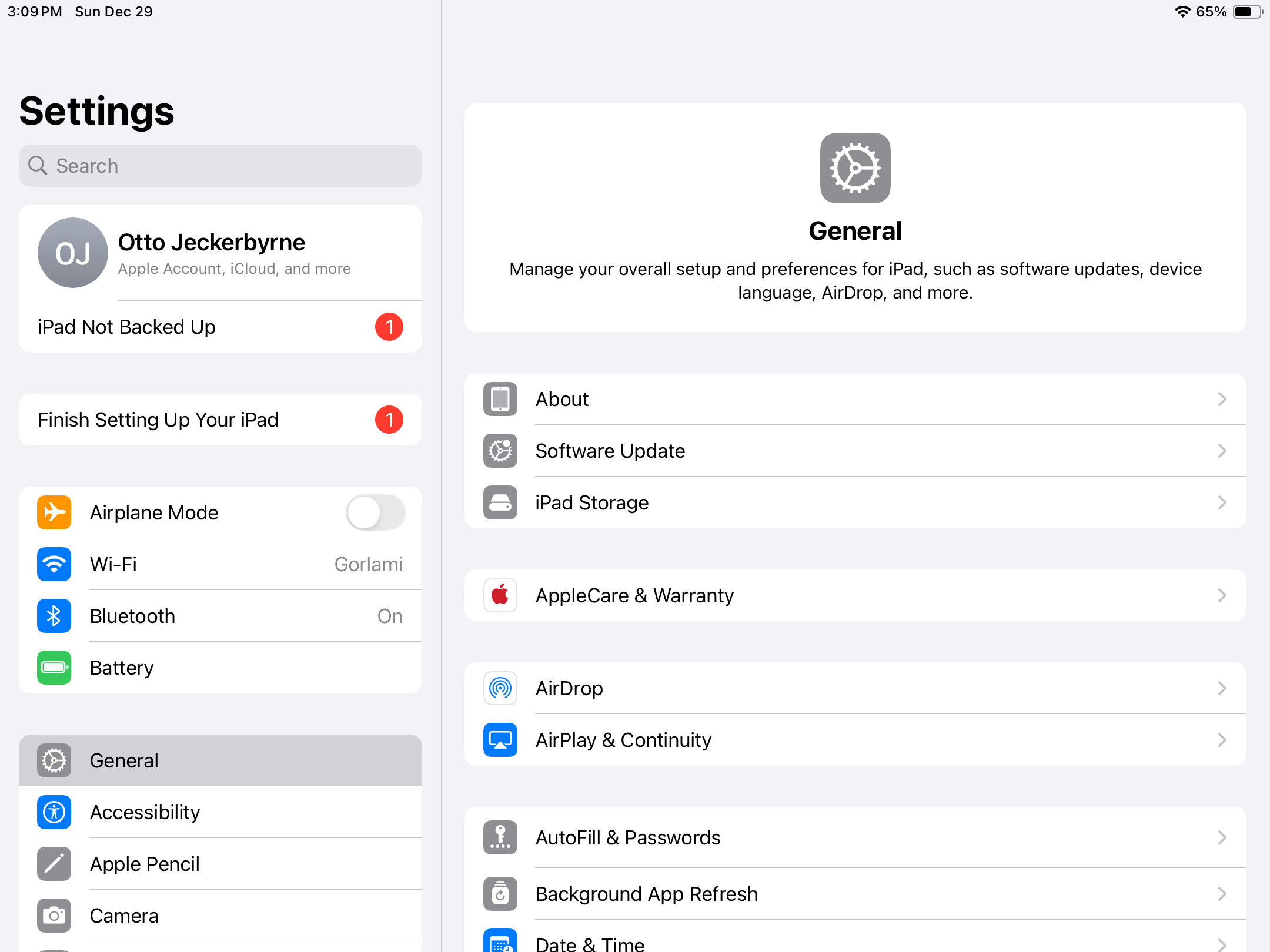Tap the Sun Dec 29 date
The width and height of the screenshot is (1270, 952).
(113, 12)
